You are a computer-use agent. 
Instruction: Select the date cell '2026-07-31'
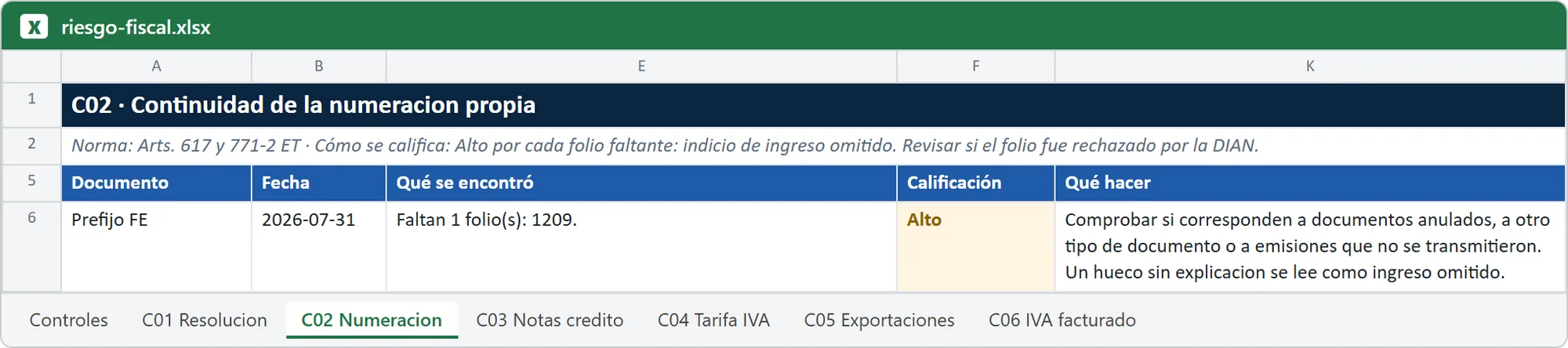(x=319, y=247)
